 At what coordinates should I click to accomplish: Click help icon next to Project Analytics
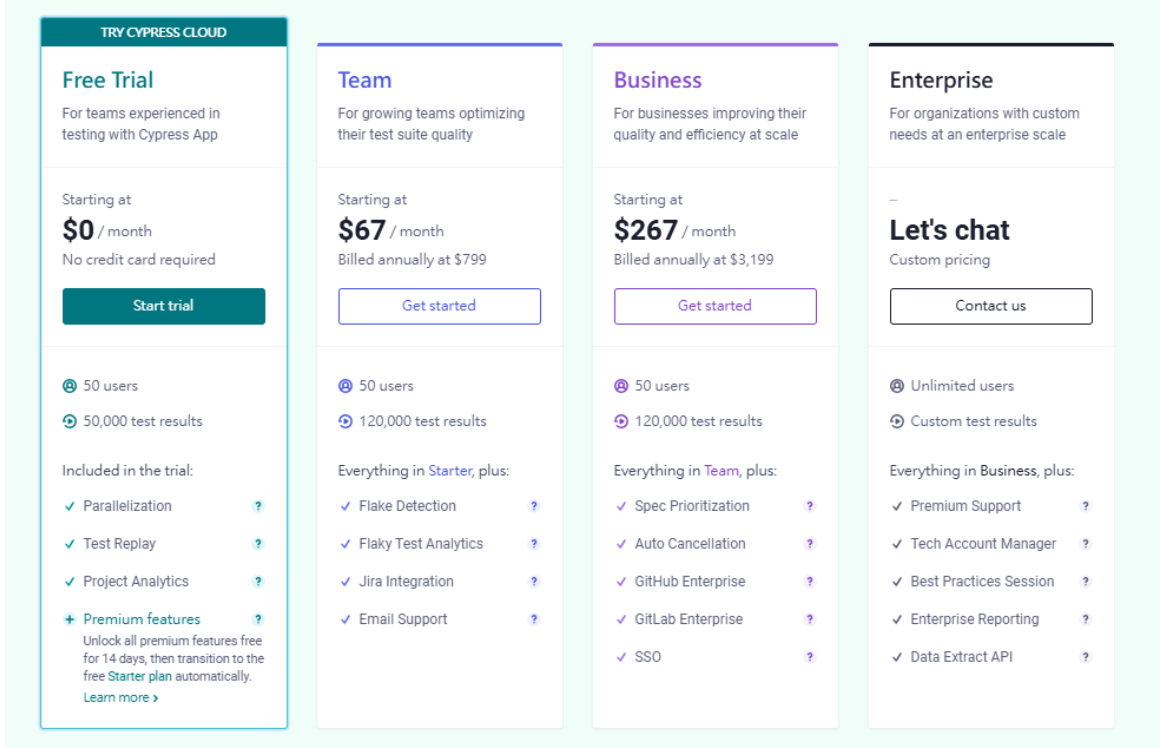pyautogui.click(x=258, y=582)
